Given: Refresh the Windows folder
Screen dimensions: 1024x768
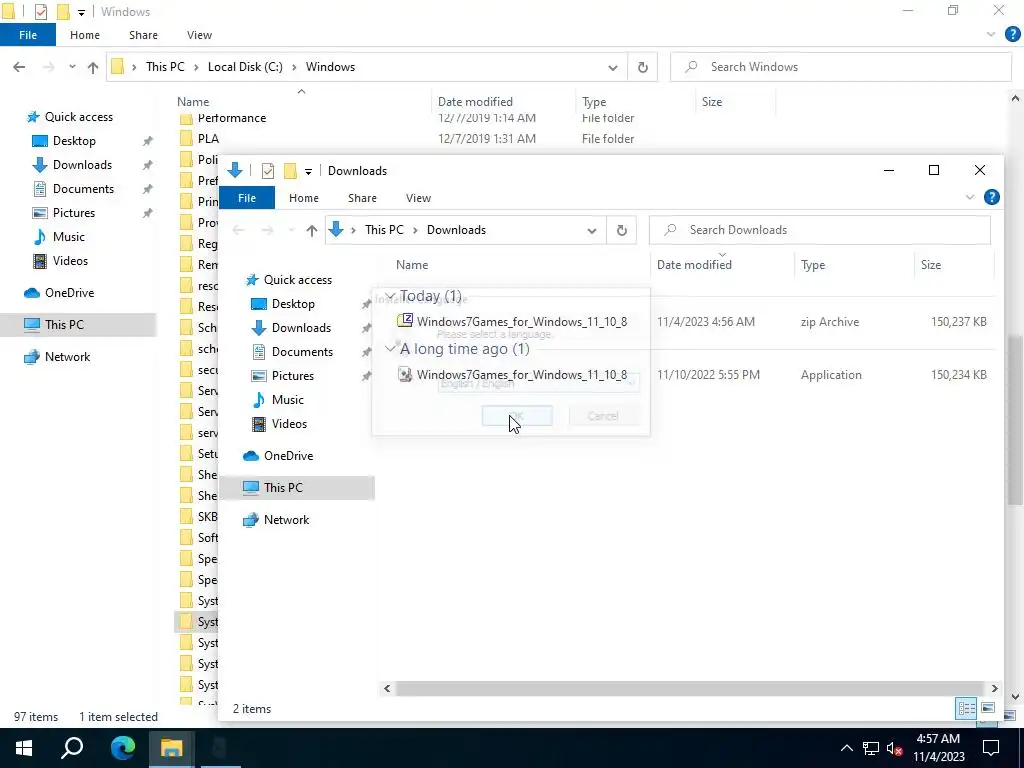Looking at the screenshot, I should 643,67.
